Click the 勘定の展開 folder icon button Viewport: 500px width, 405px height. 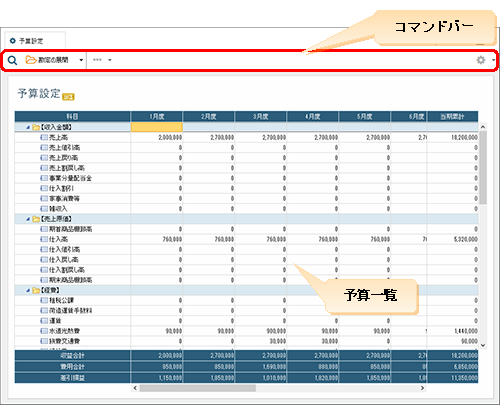pyautogui.click(x=31, y=60)
